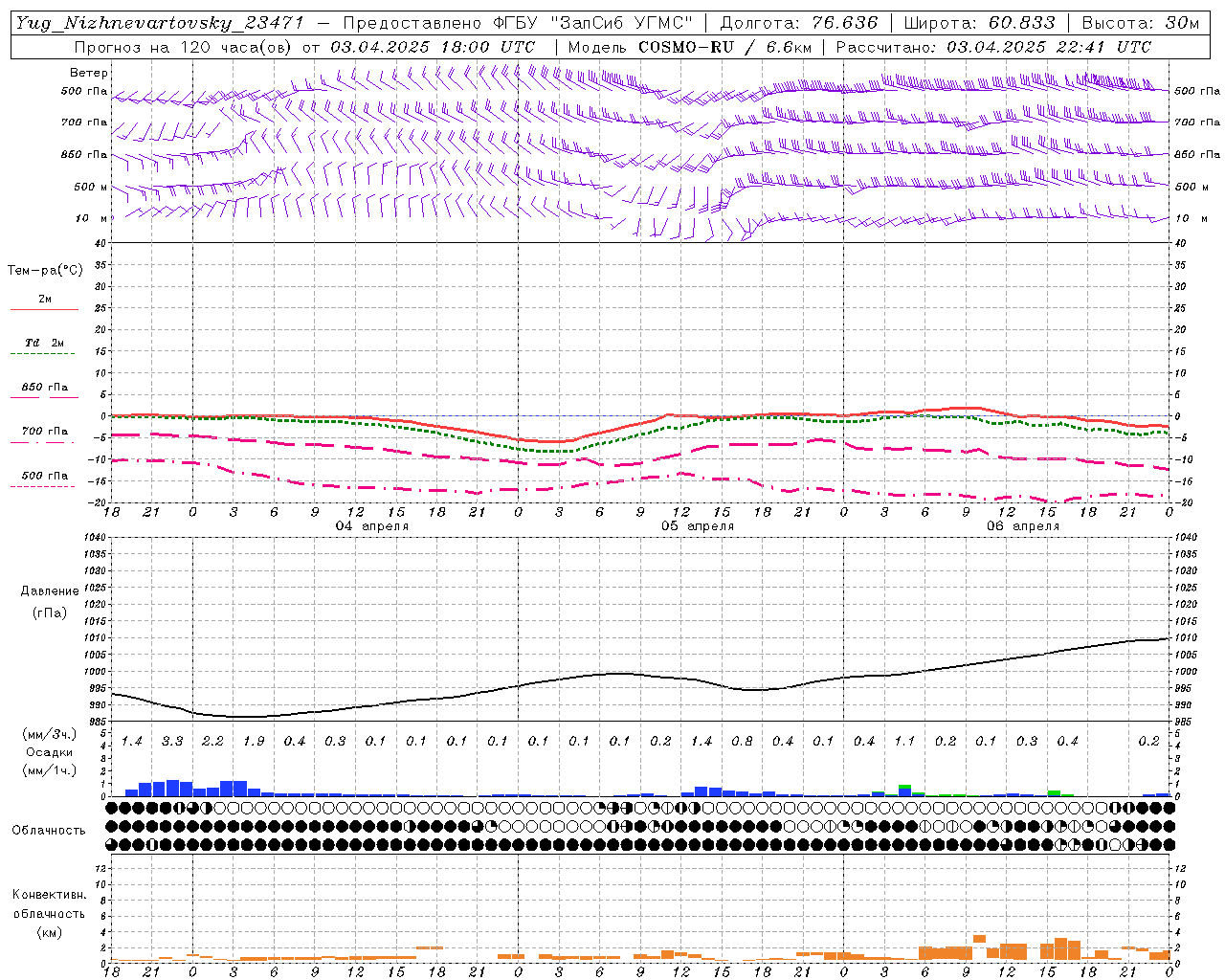
Task: Click the (мм/3ч.) units label
Action: pos(50,734)
